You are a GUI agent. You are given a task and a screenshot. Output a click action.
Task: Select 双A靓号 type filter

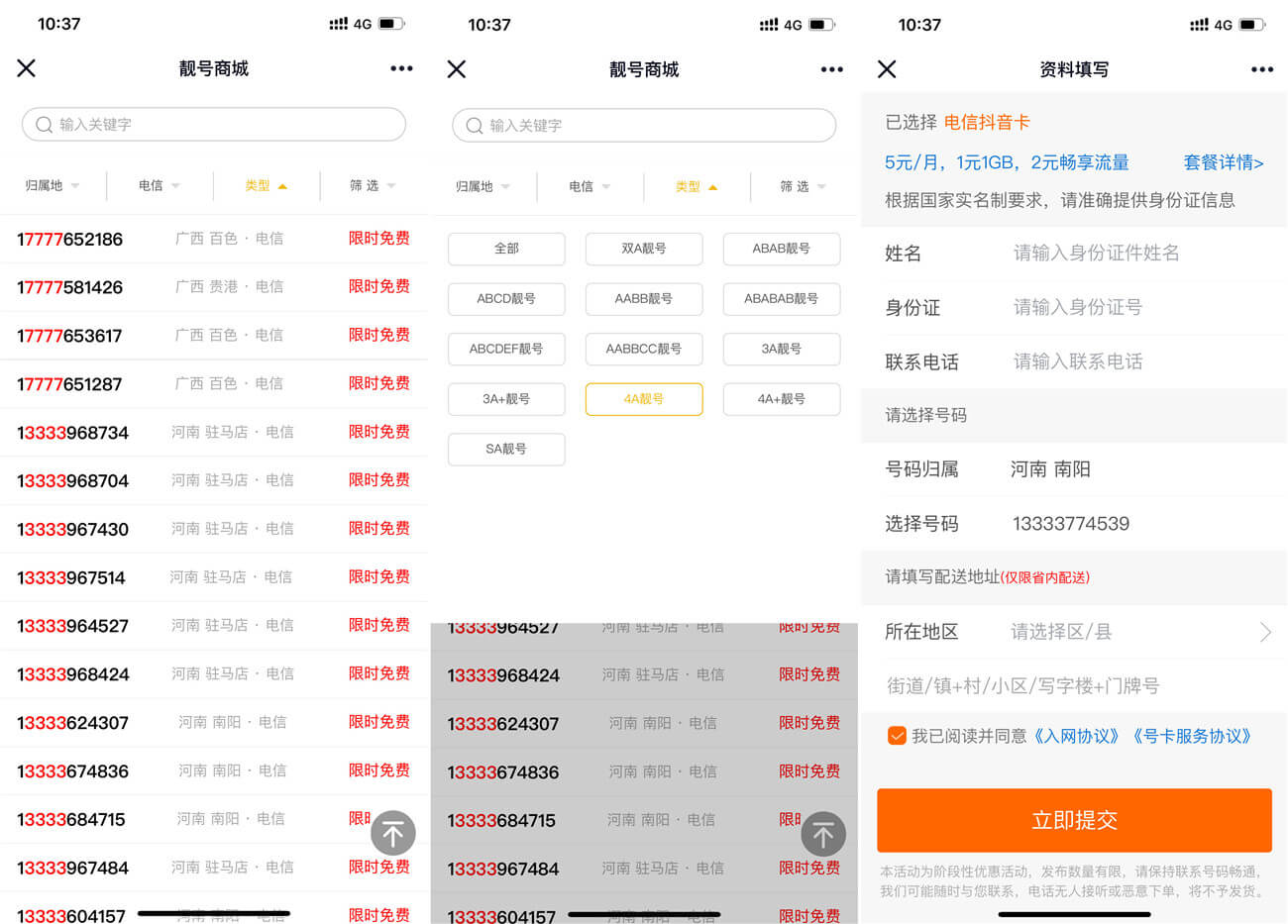[644, 249]
